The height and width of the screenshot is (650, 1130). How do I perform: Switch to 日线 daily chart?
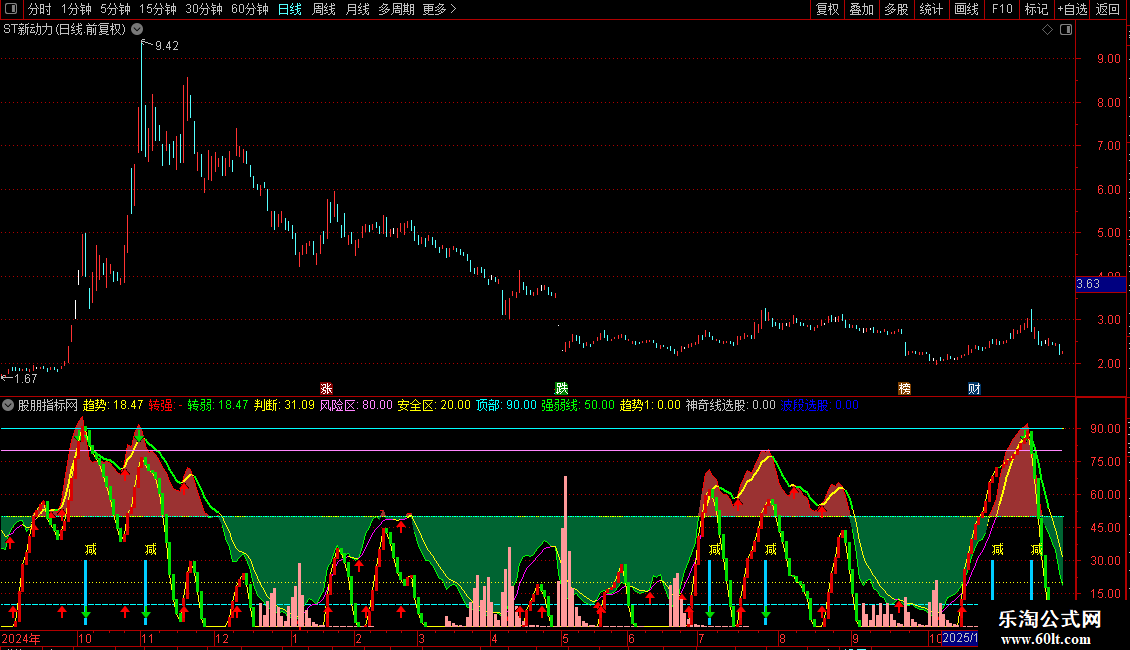(x=290, y=9)
